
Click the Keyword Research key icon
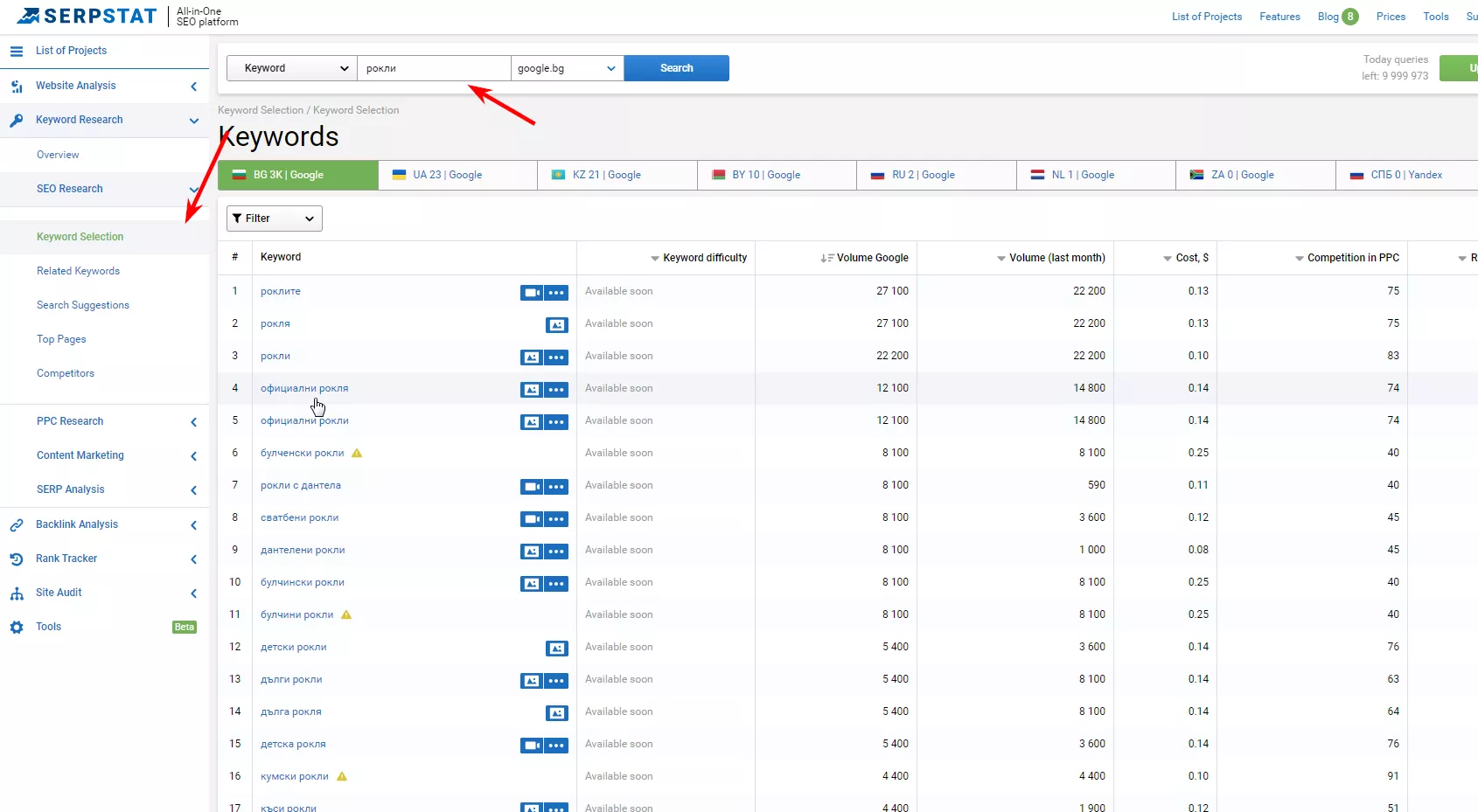coord(17,120)
